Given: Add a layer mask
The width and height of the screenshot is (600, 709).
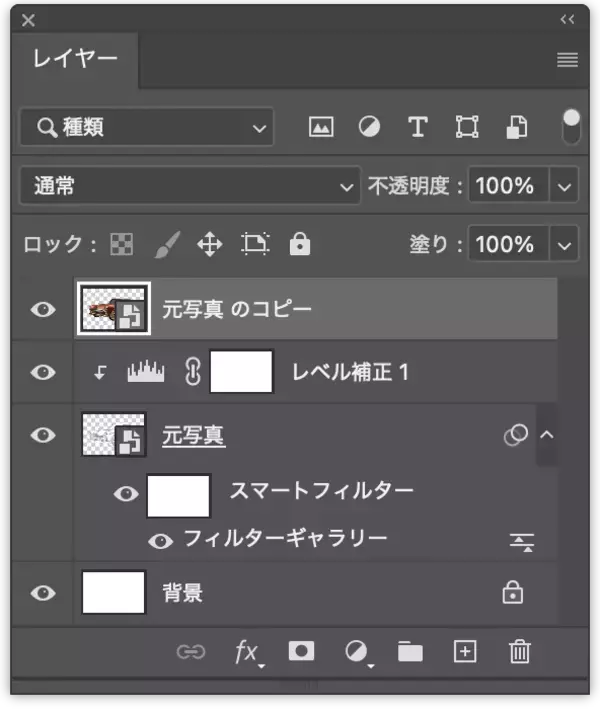Looking at the screenshot, I should click(x=301, y=652).
